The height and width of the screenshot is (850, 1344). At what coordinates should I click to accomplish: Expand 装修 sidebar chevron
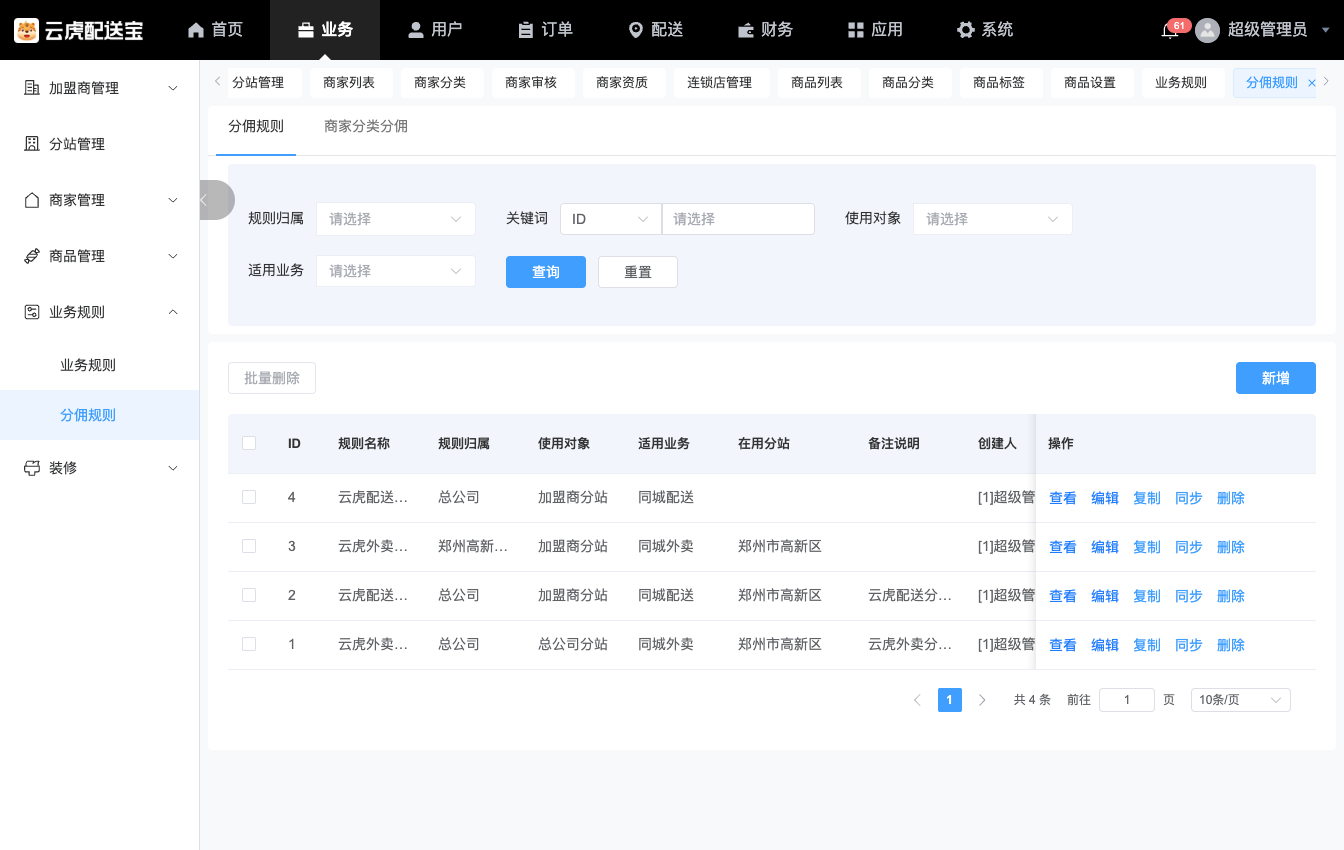[173, 468]
